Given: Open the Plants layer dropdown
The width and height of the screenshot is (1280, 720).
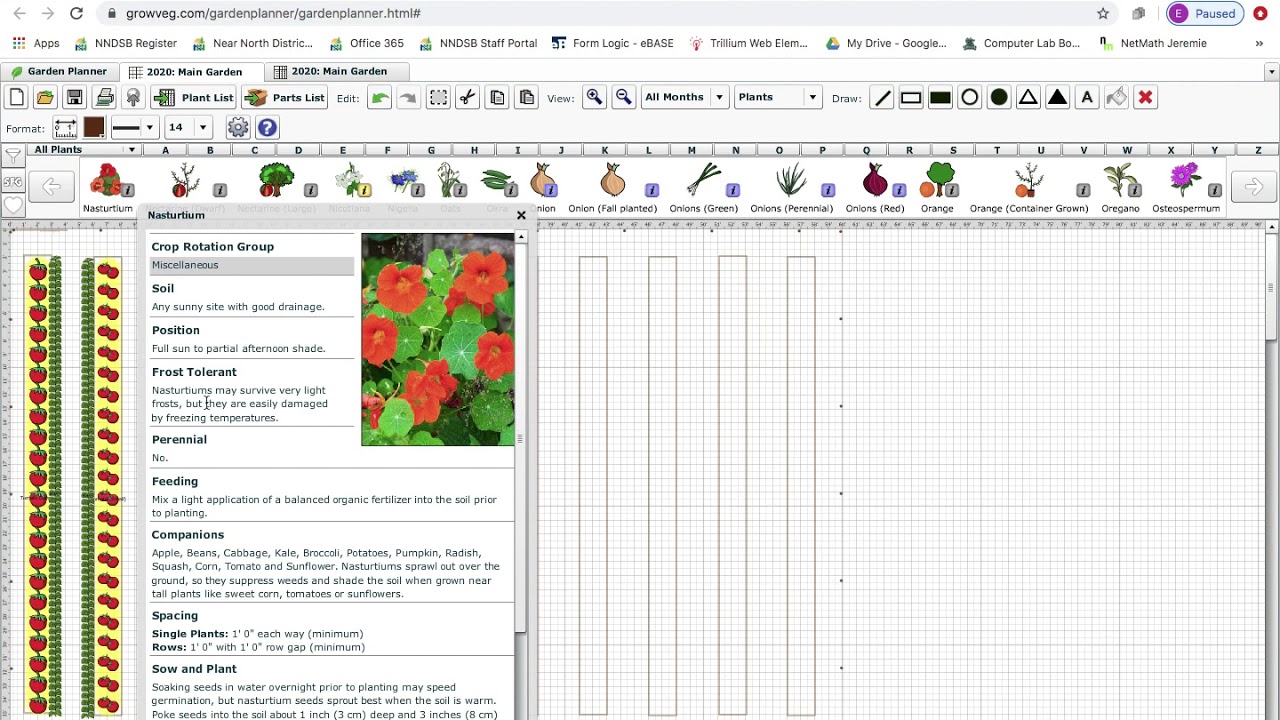Looking at the screenshot, I should tap(778, 97).
